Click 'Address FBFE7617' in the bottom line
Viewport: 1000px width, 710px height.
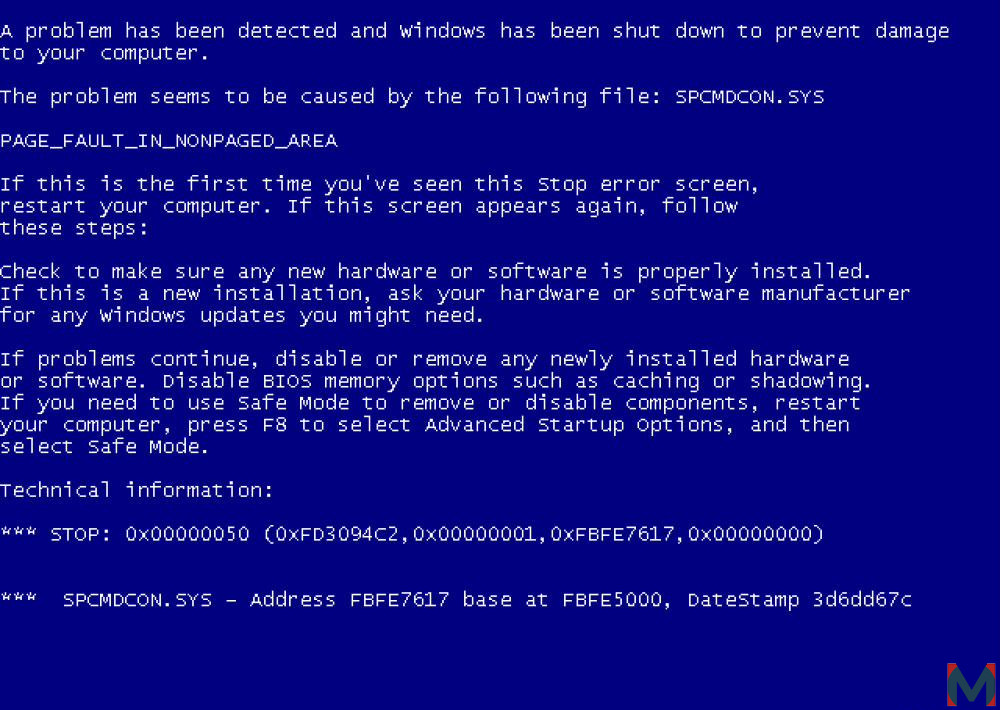click(349, 600)
